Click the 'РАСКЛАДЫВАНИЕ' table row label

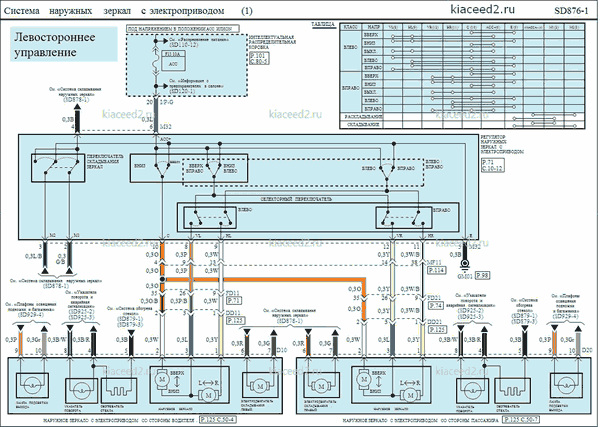[x=363, y=116]
